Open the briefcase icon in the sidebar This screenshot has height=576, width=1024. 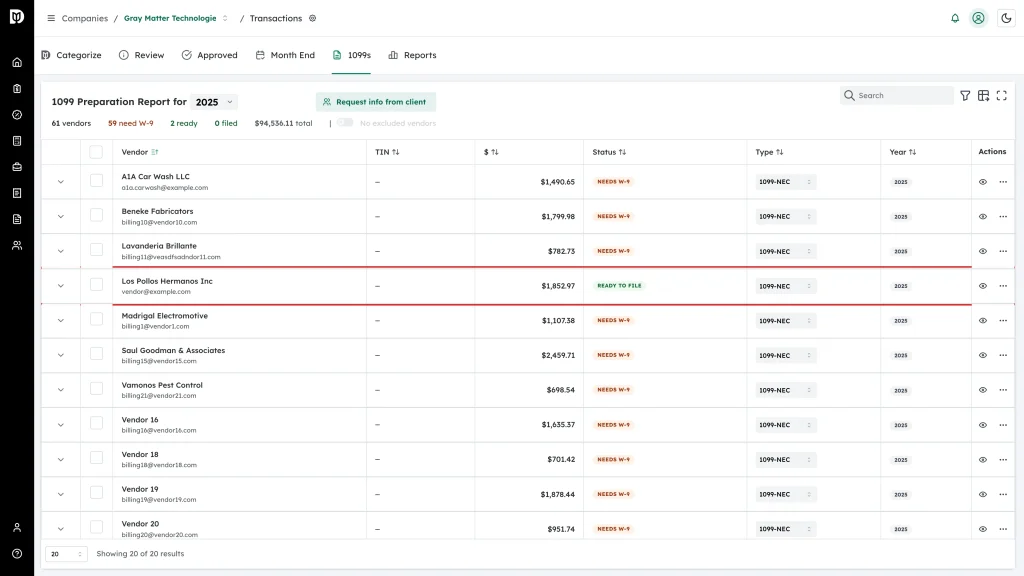17,167
